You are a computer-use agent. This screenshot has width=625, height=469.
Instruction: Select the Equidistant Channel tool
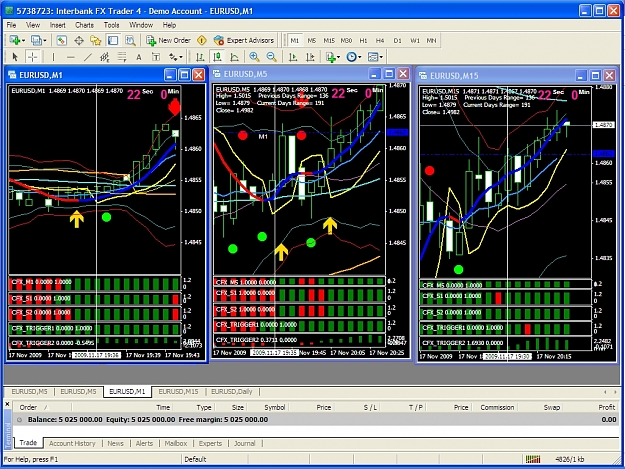click(x=104, y=57)
